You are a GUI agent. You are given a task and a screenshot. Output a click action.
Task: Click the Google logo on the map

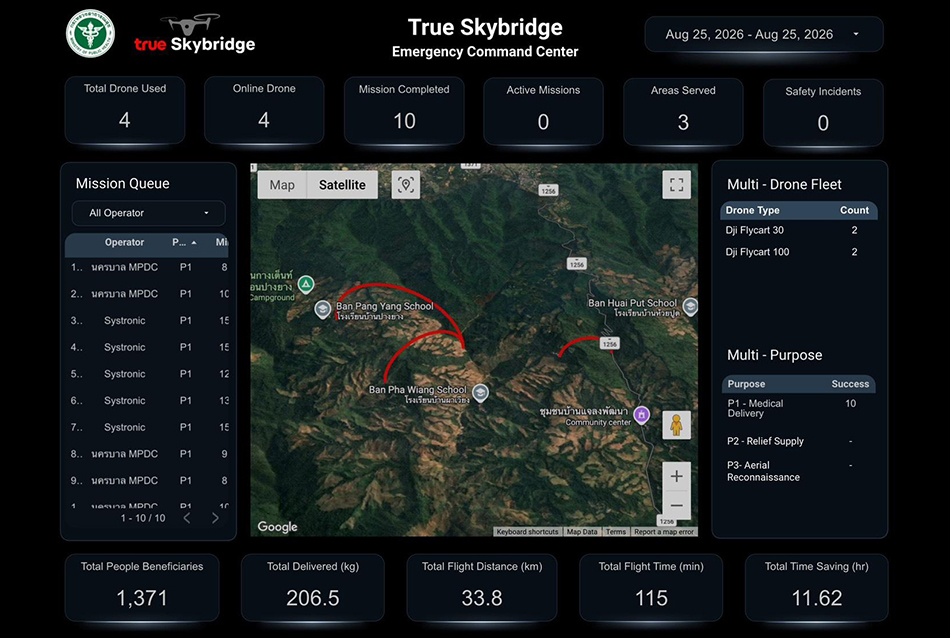[277, 527]
